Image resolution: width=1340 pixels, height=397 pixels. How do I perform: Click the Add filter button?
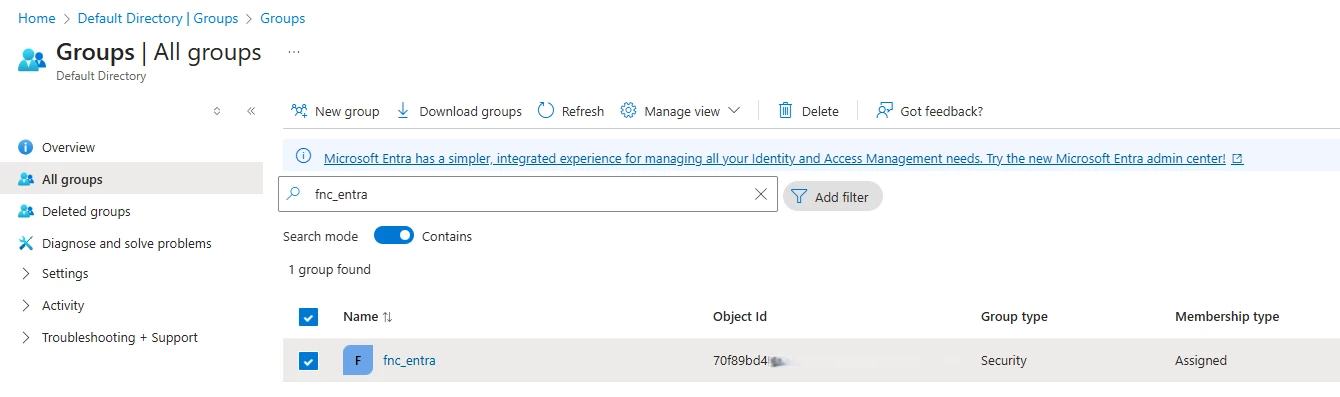pyautogui.click(x=832, y=197)
